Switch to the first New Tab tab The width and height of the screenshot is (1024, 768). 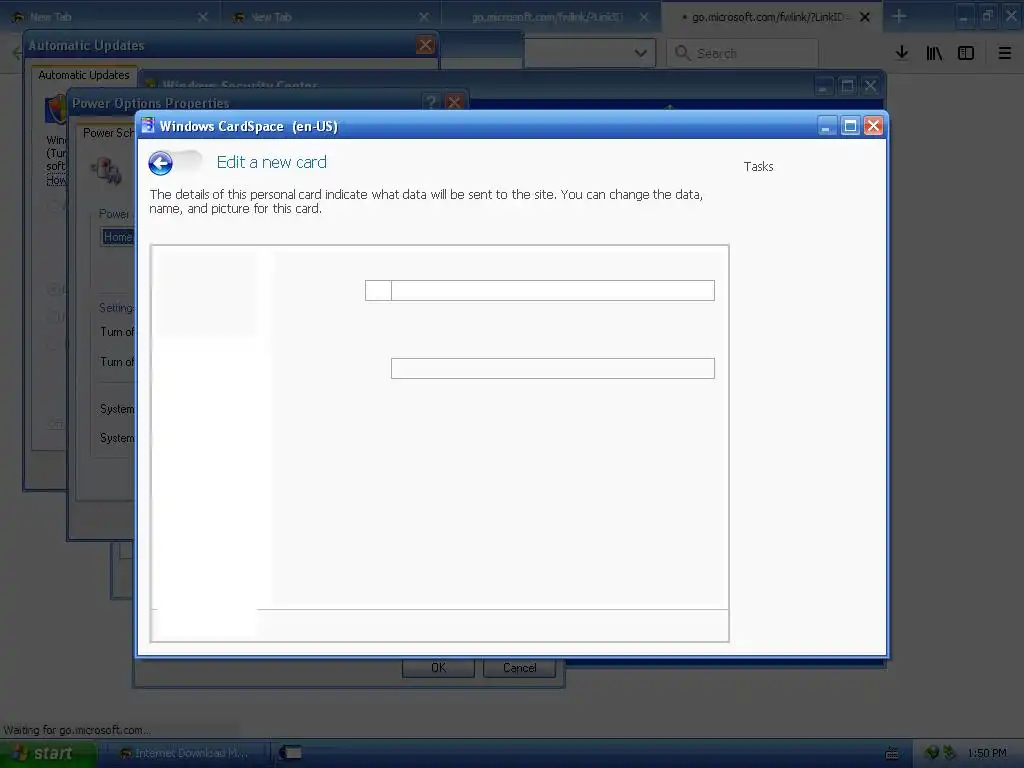pos(108,17)
